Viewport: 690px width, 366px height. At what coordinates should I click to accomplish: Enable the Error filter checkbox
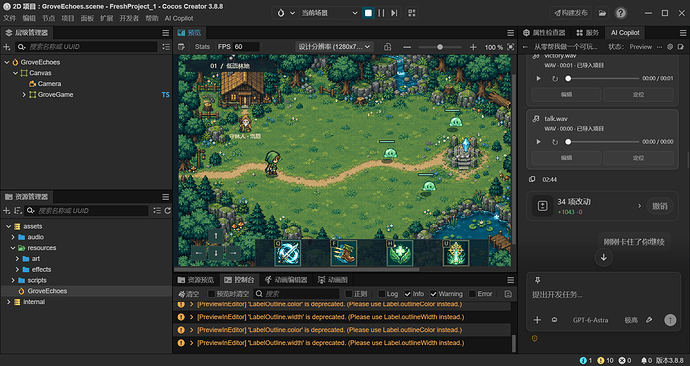pyautogui.click(x=472, y=294)
